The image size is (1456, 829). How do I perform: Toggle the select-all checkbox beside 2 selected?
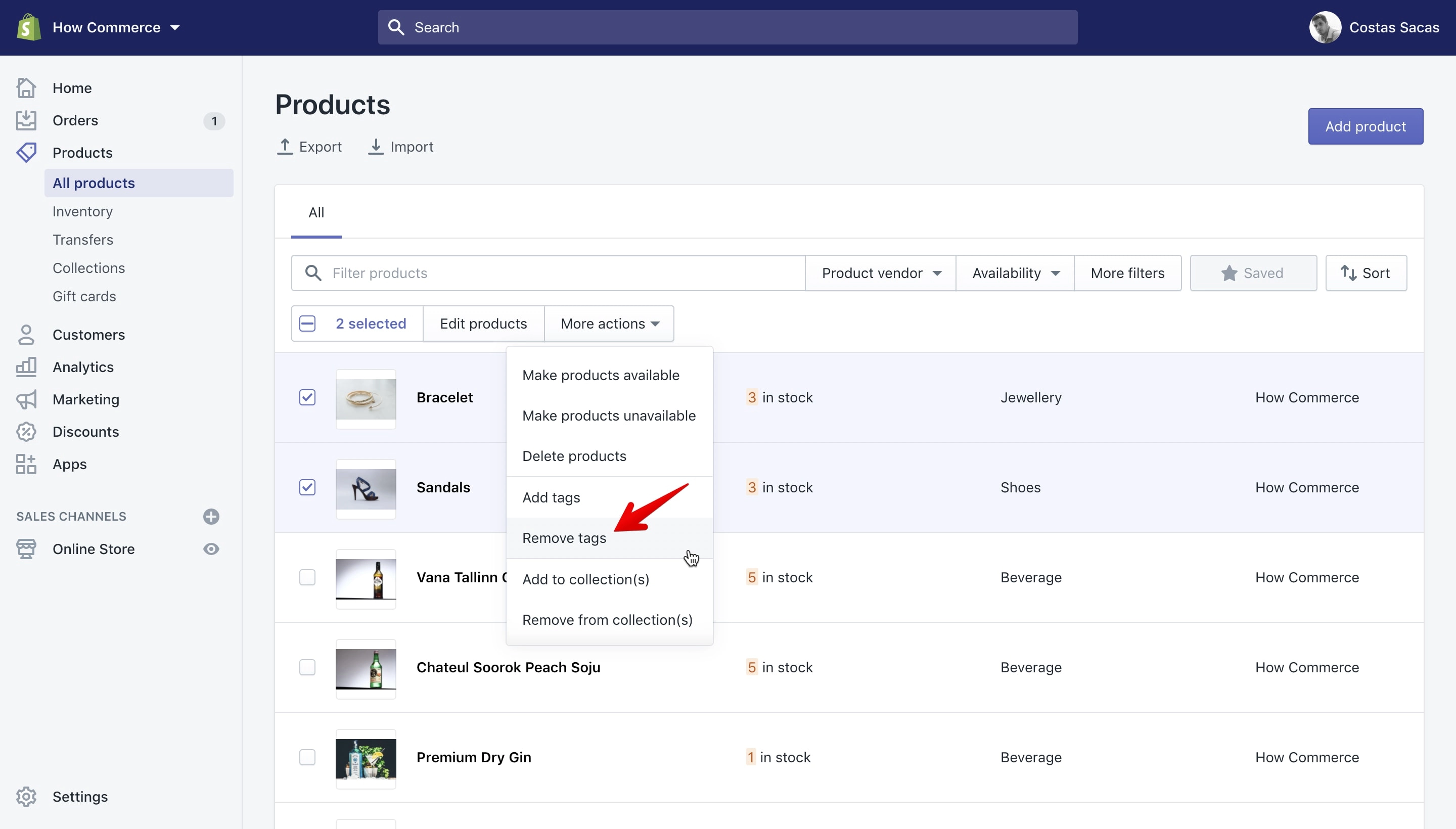(307, 324)
